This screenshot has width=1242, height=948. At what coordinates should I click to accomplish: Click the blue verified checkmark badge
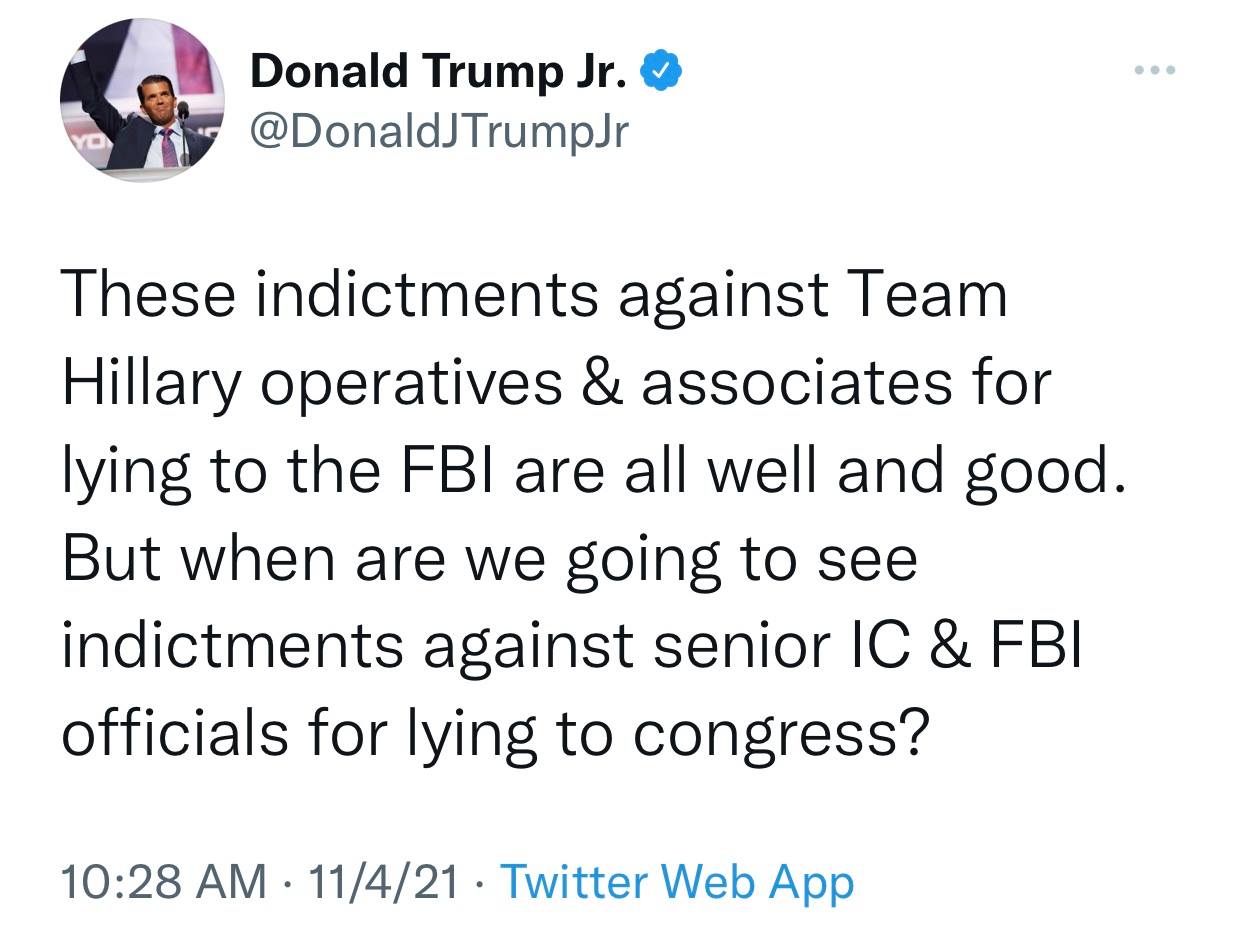click(662, 71)
